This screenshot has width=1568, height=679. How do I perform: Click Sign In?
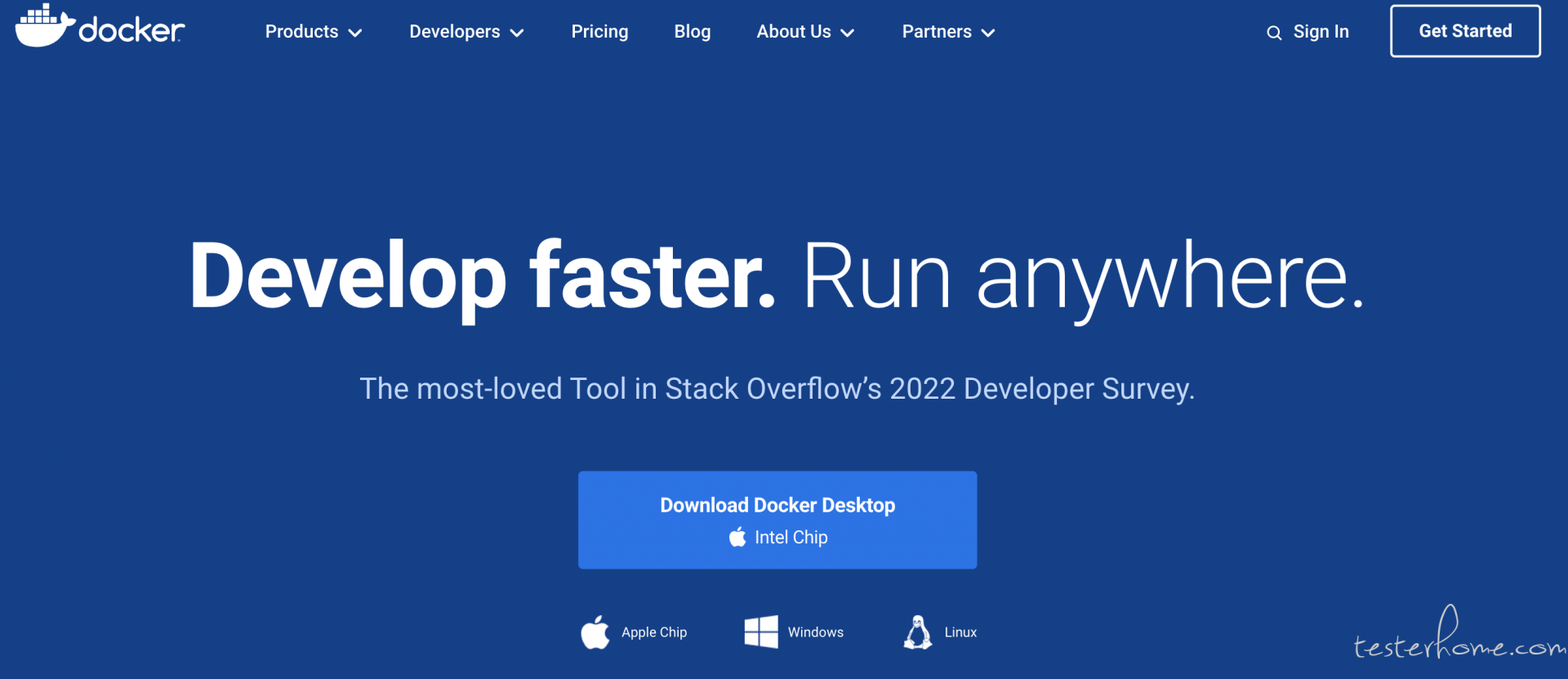[1321, 32]
